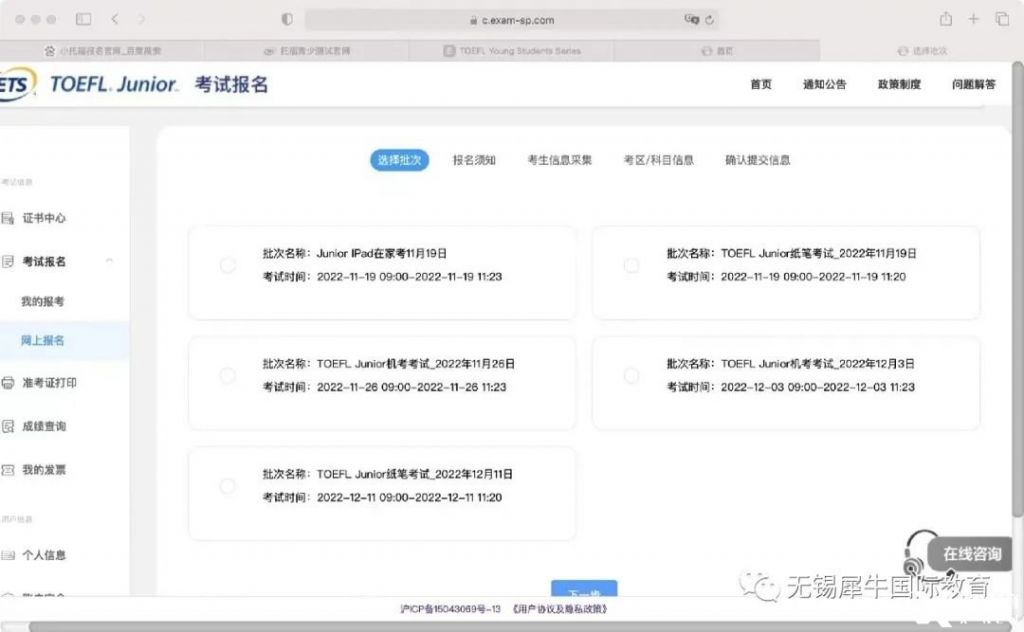1024x632 pixels.
Task: Open 沪ICP备 registration footer link
Action: click(450, 609)
